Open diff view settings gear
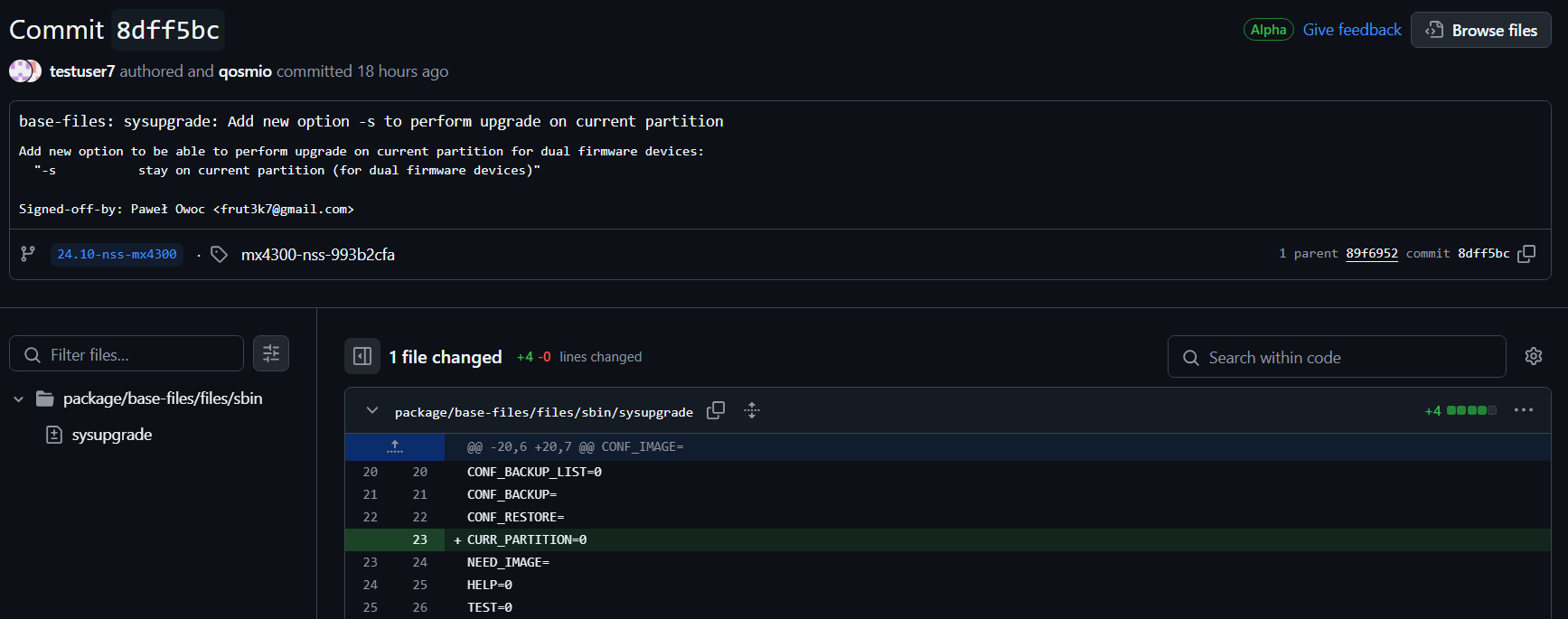The height and width of the screenshot is (619, 1568). click(x=1534, y=356)
